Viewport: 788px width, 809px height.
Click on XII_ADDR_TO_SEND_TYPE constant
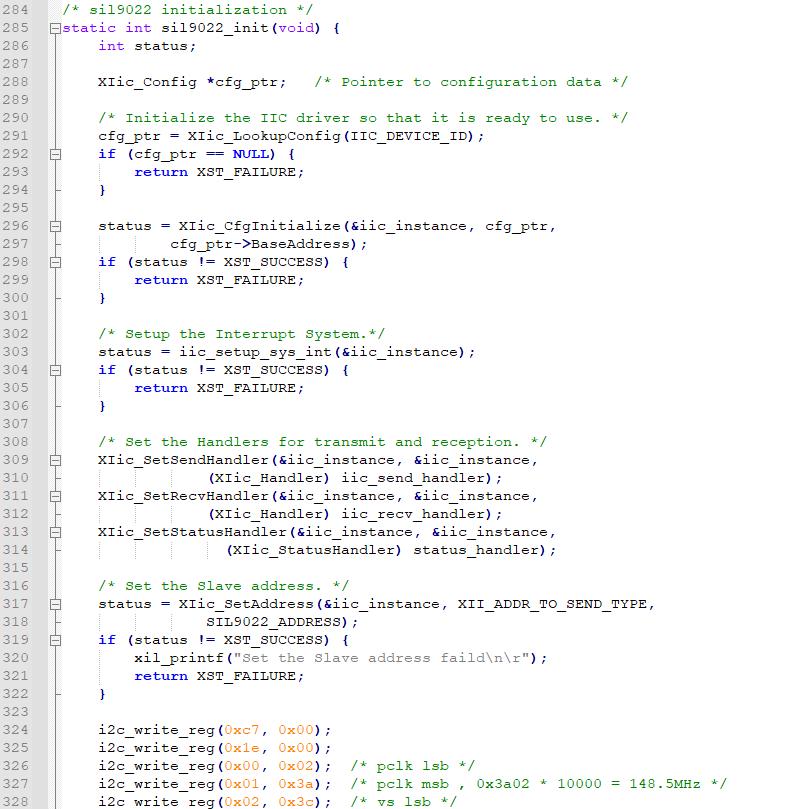[552, 604]
